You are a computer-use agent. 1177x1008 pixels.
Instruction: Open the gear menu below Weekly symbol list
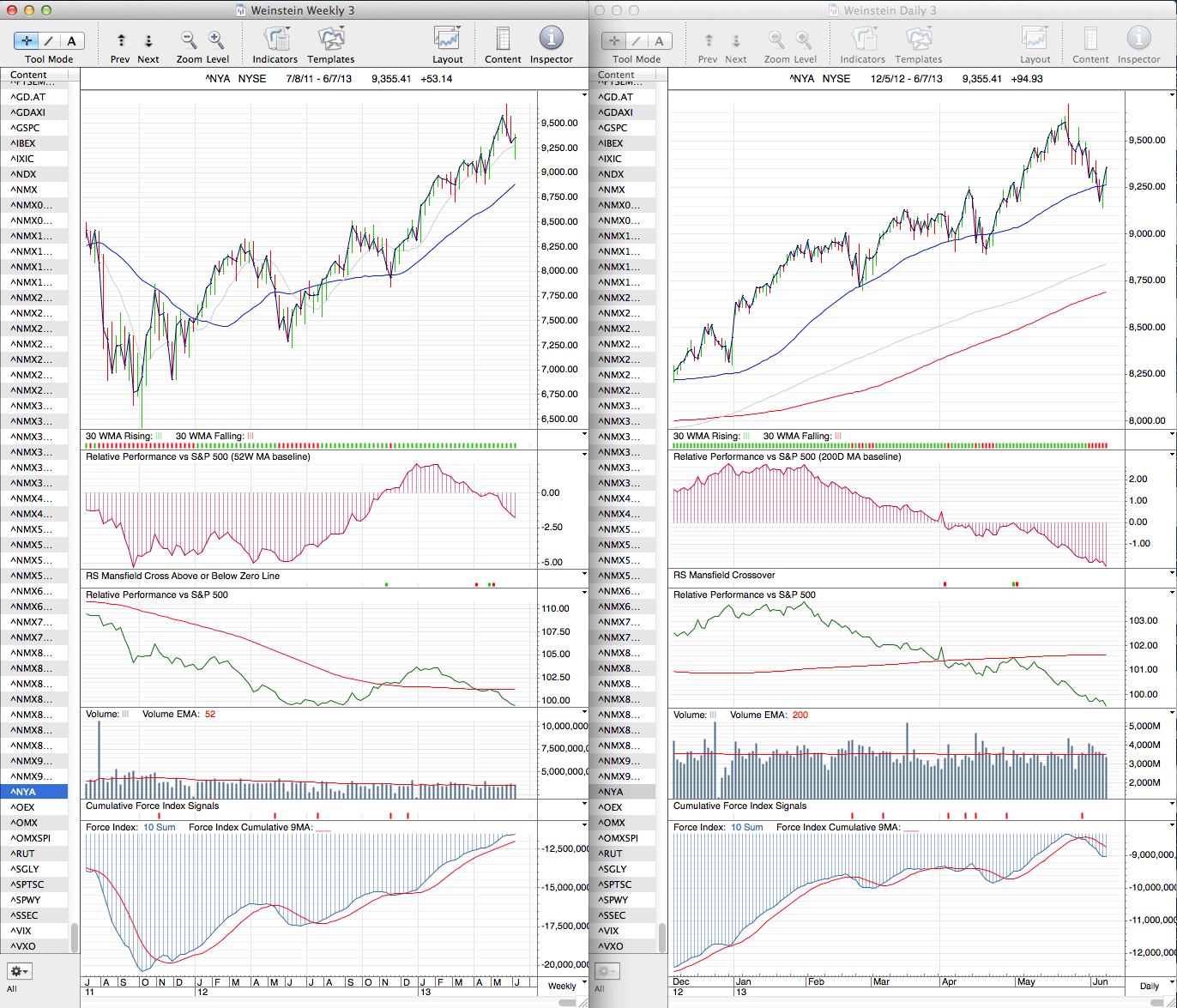tap(20, 971)
